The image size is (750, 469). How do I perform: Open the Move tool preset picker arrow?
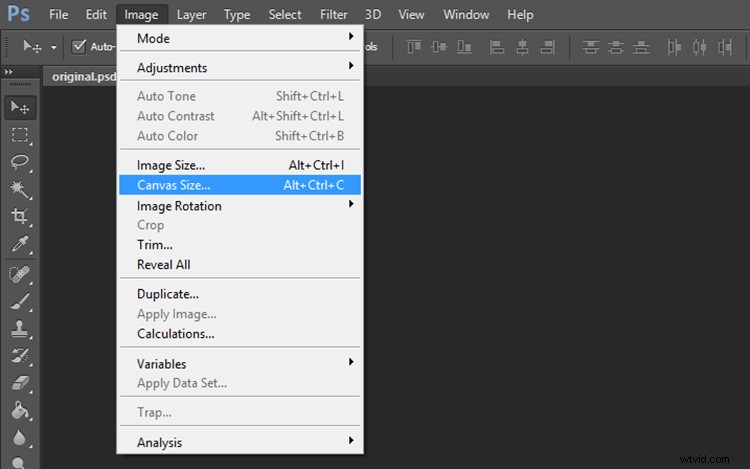point(53,47)
